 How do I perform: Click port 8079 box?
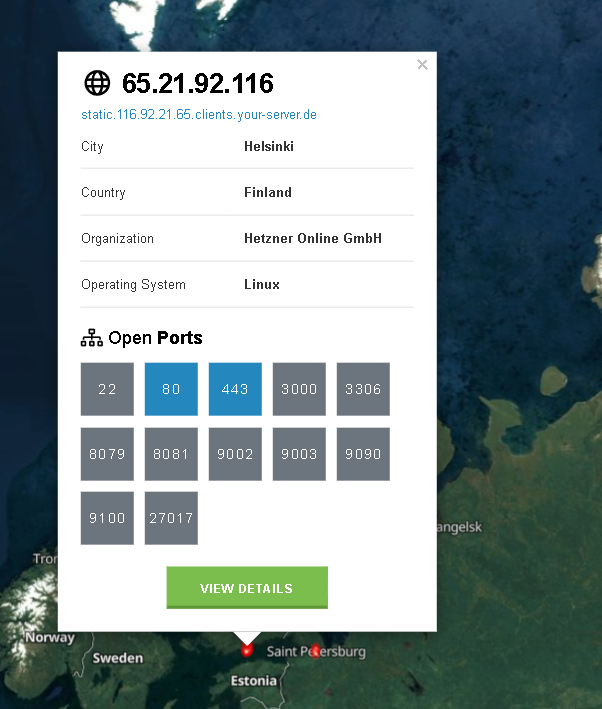coord(107,454)
